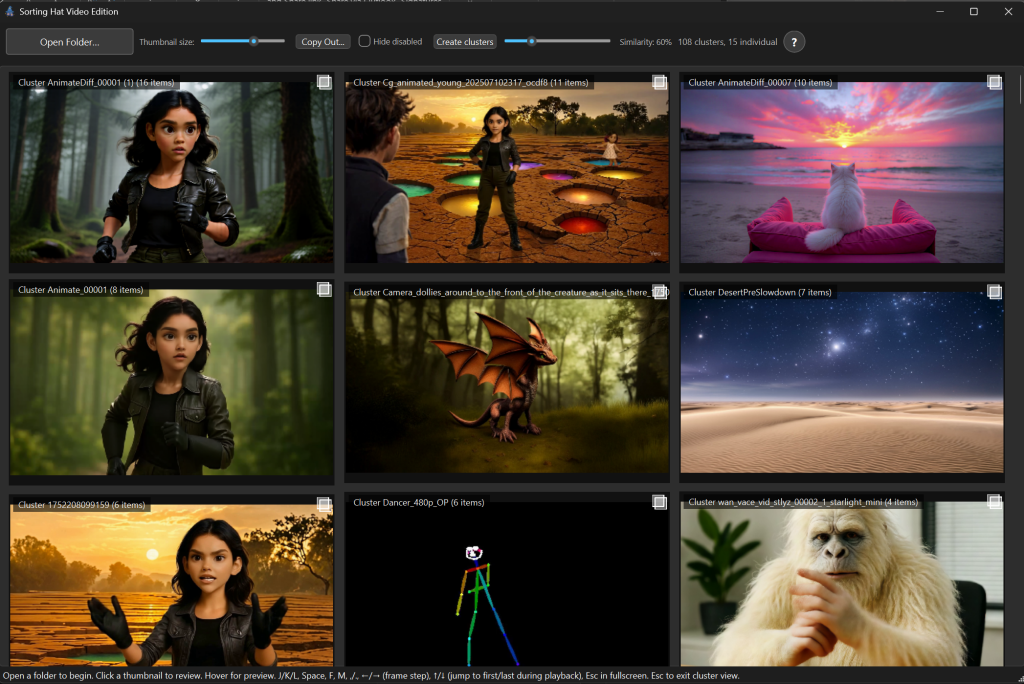This screenshot has height=684, width=1024.
Task: Toggle checkbox on Cluster DesertPreSlowdown card
Action: point(994,291)
